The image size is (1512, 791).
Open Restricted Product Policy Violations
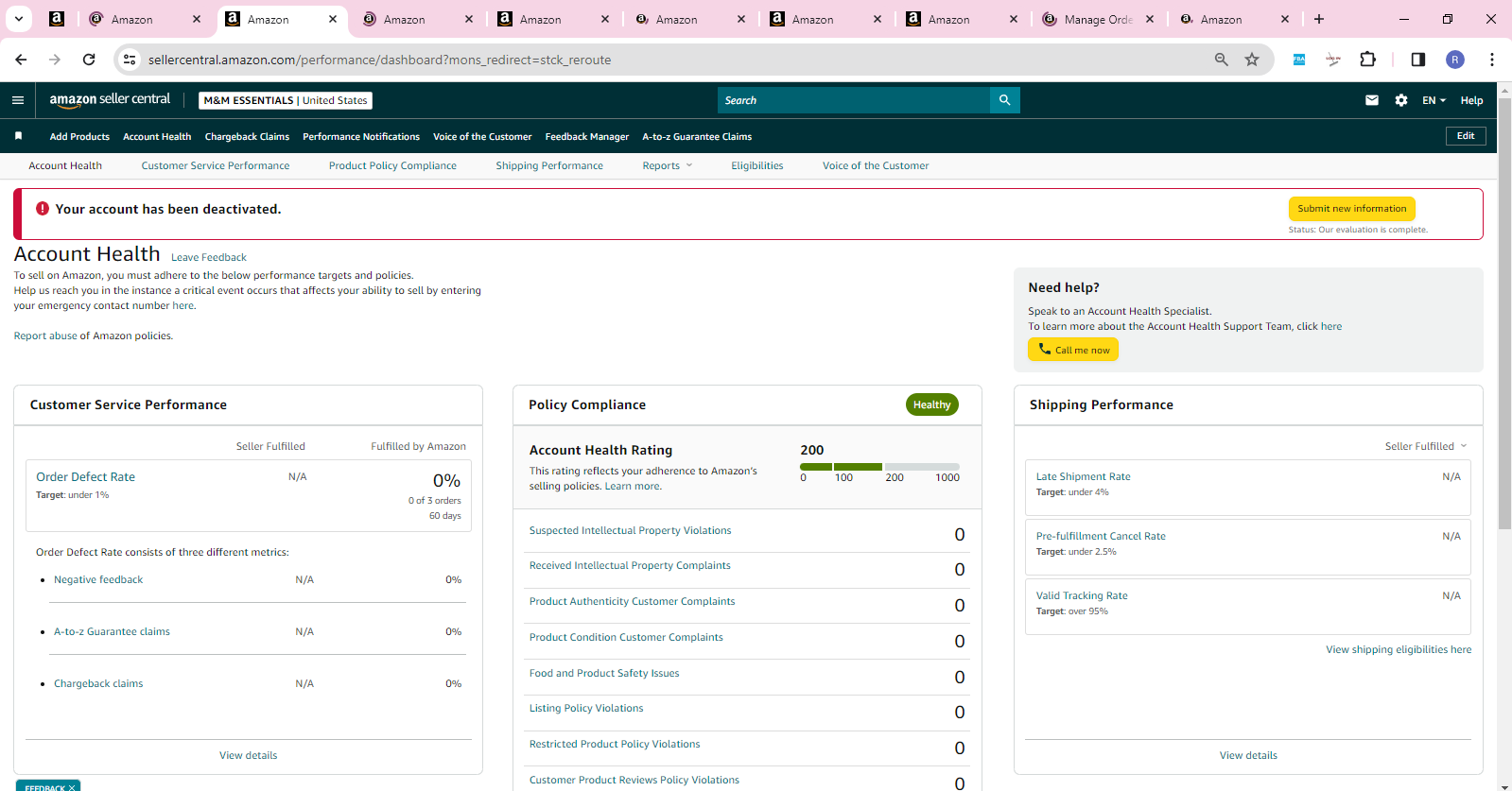[x=615, y=744]
